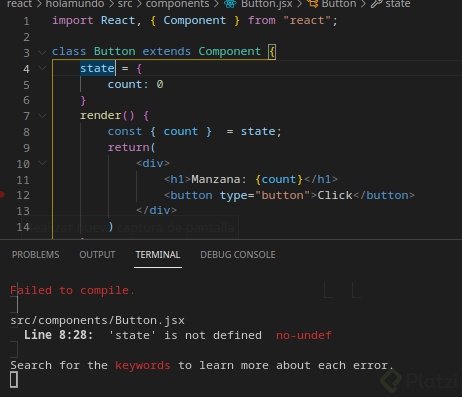Viewport: 462px width, 397px height.
Task: Click the 'Line 8:28:' error location
Action: [58, 335]
